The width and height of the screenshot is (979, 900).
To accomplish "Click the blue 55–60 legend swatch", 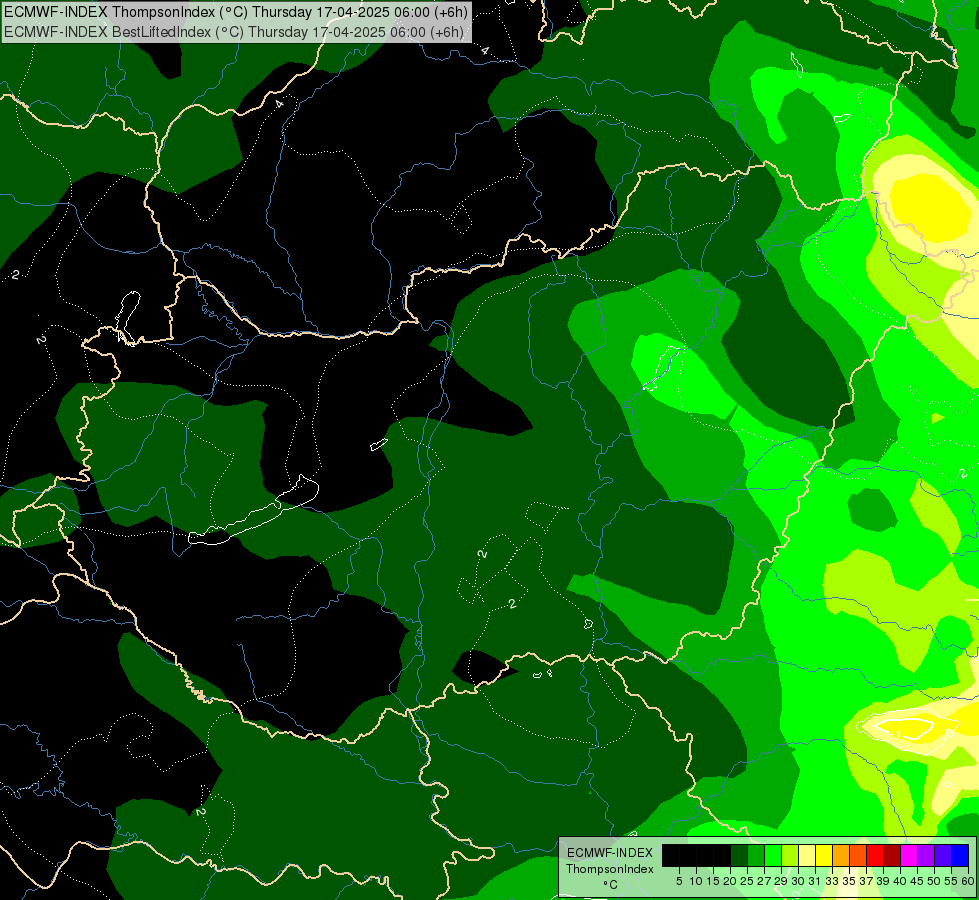I will [960, 855].
